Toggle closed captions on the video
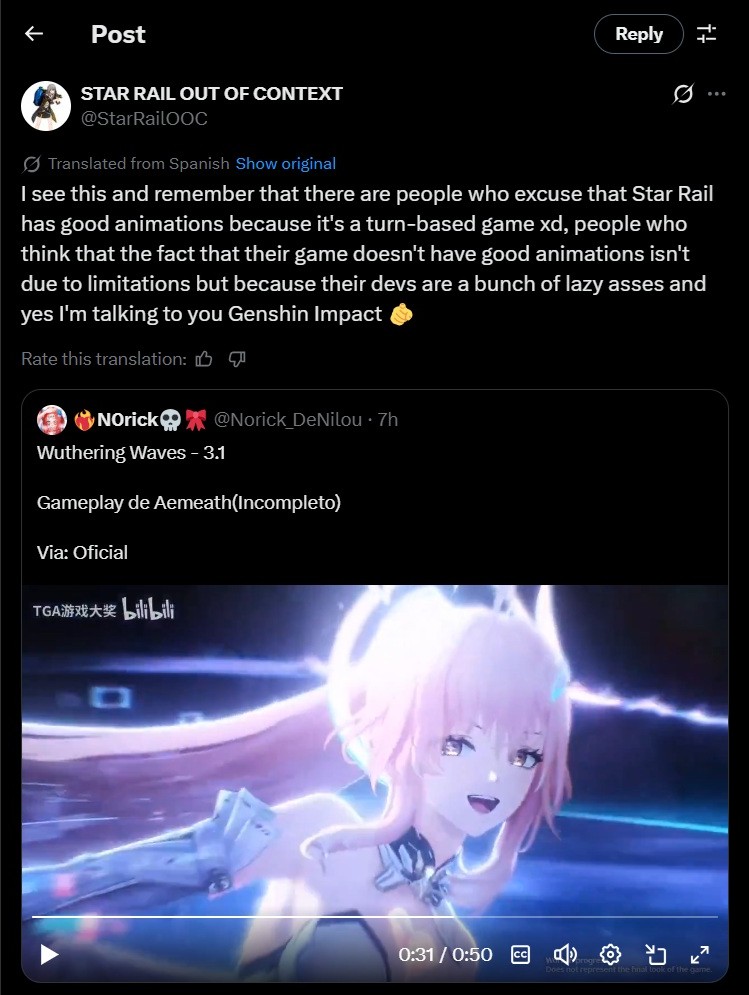 click(x=520, y=954)
